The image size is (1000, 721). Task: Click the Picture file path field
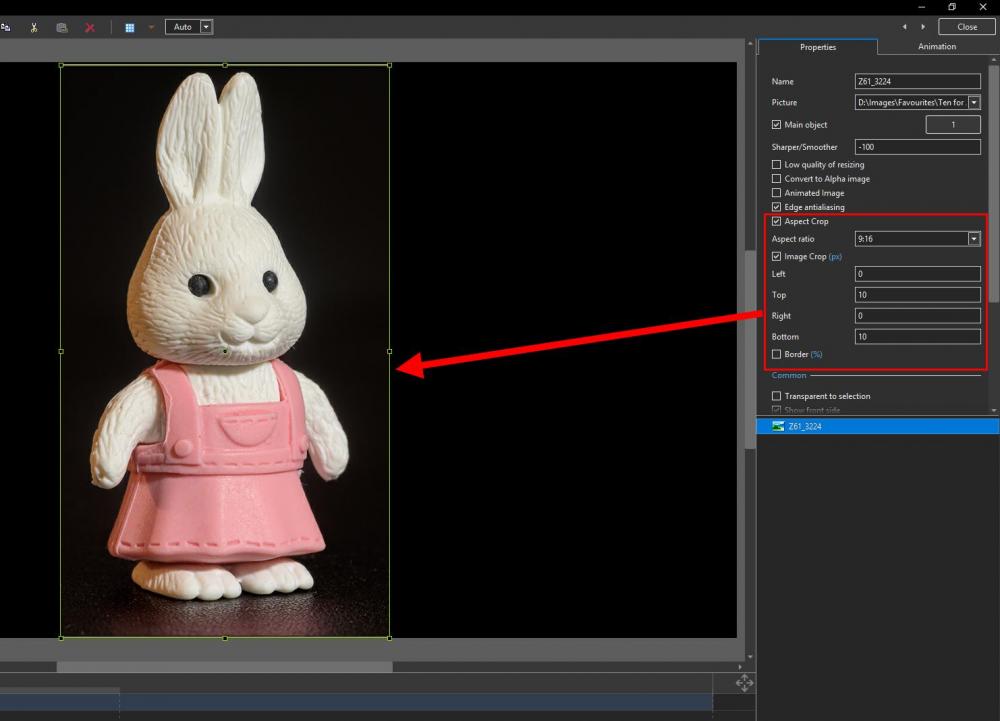pos(911,102)
